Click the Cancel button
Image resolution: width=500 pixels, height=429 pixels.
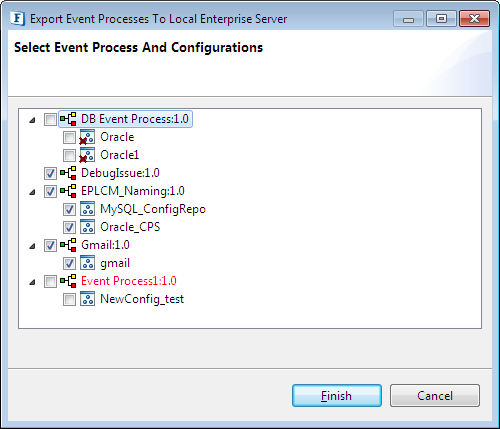[x=435, y=396]
